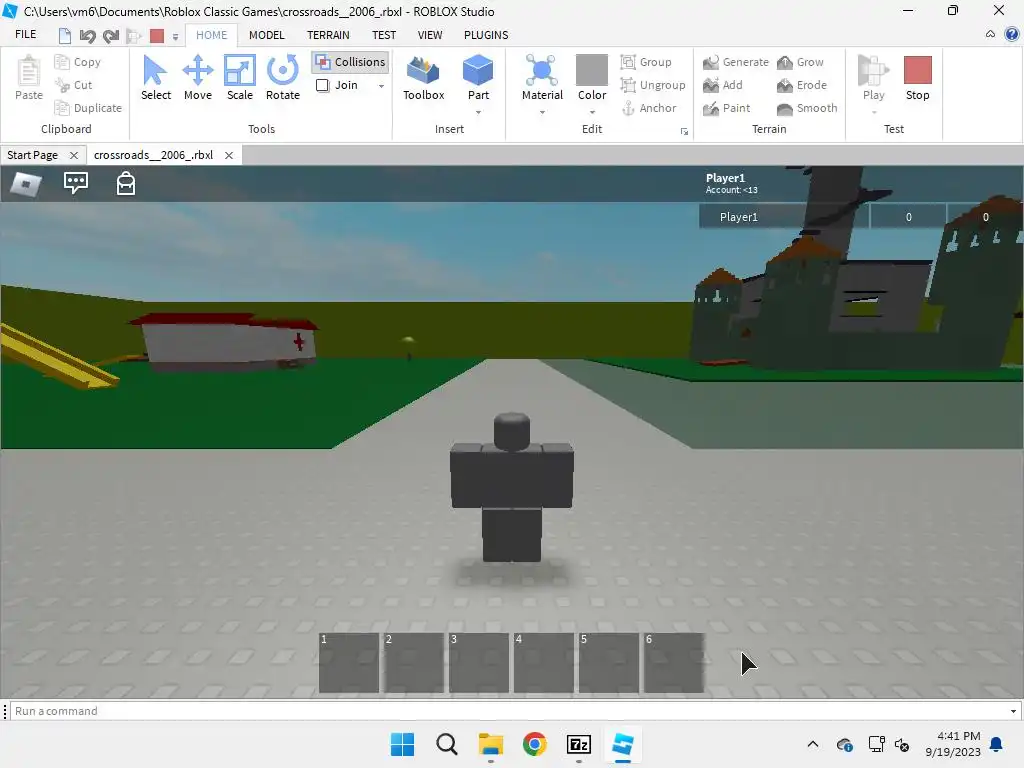The width and height of the screenshot is (1024, 768).
Task: Click the Redo arrow
Action: click(x=111, y=36)
